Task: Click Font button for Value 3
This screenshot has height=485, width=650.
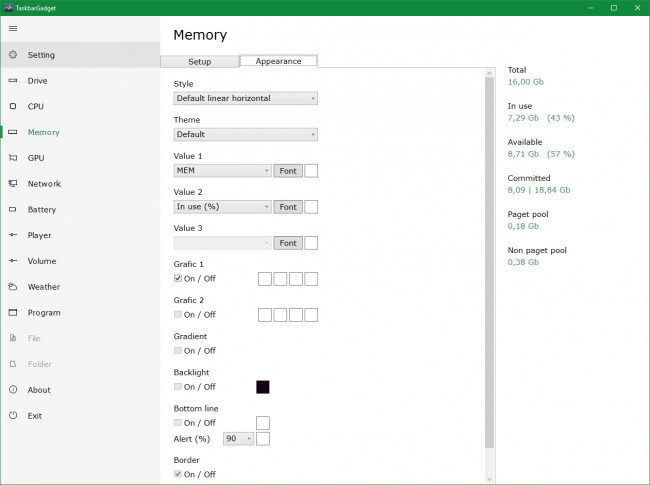Action: [288, 243]
